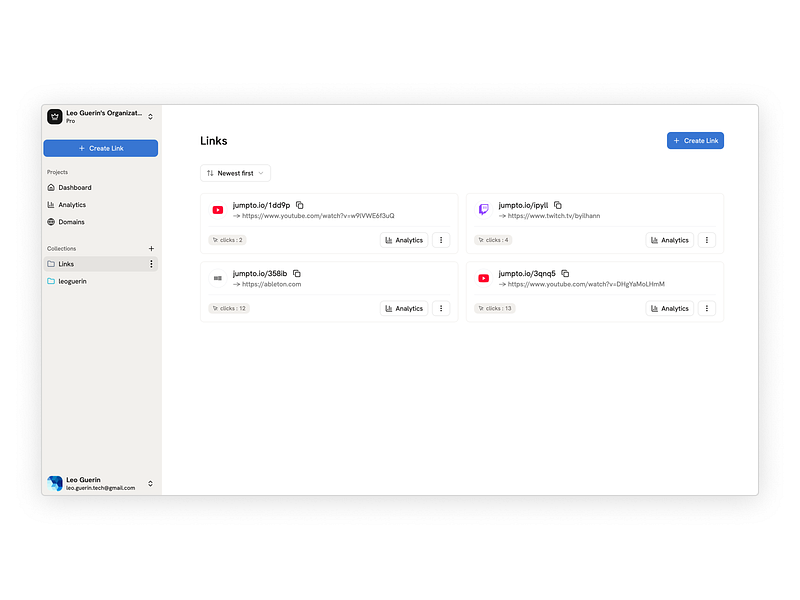Viewport: 800px width, 600px height.
Task: Click the jumpto.io/358ib short link
Action: (260, 273)
